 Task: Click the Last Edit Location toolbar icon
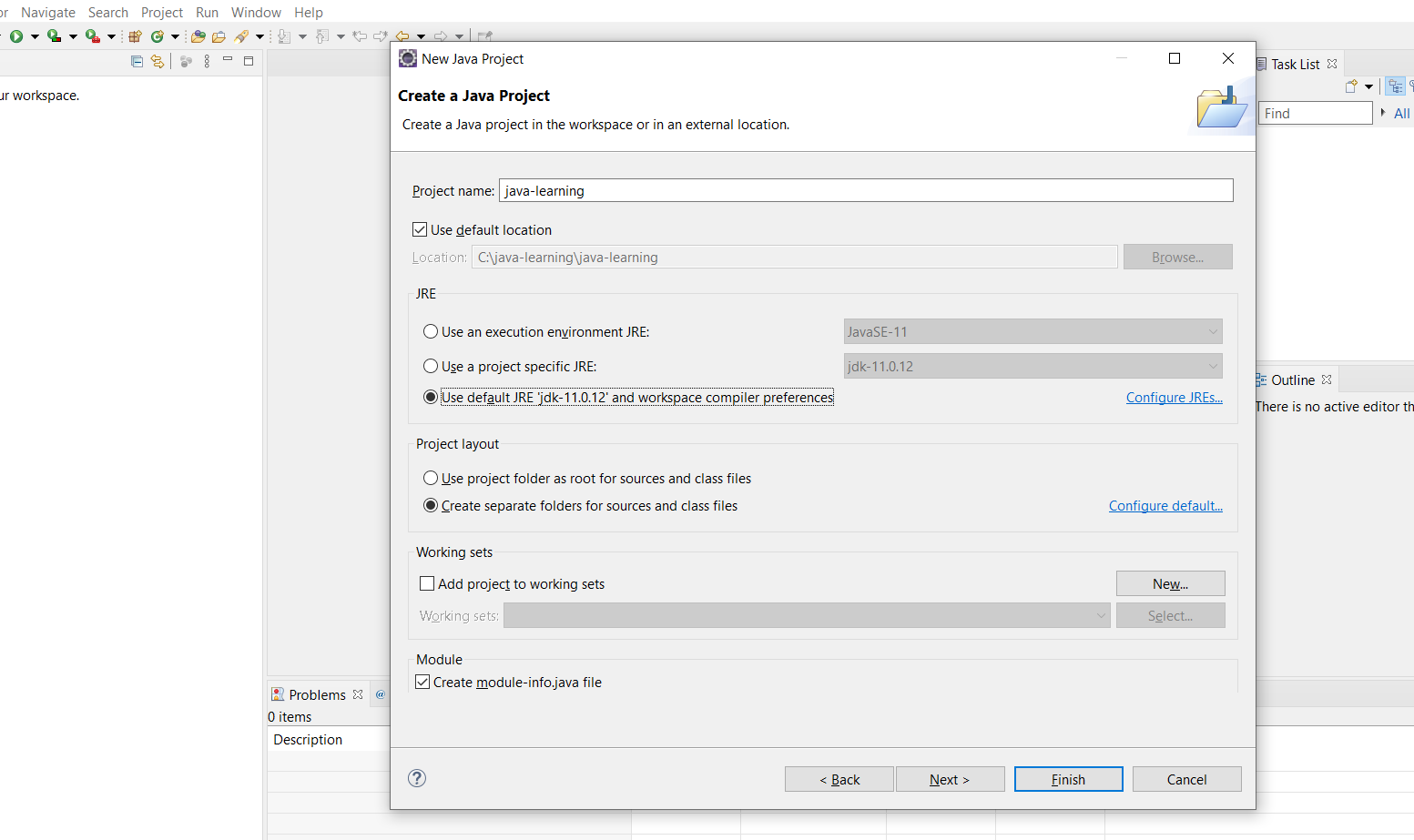[360, 36]
